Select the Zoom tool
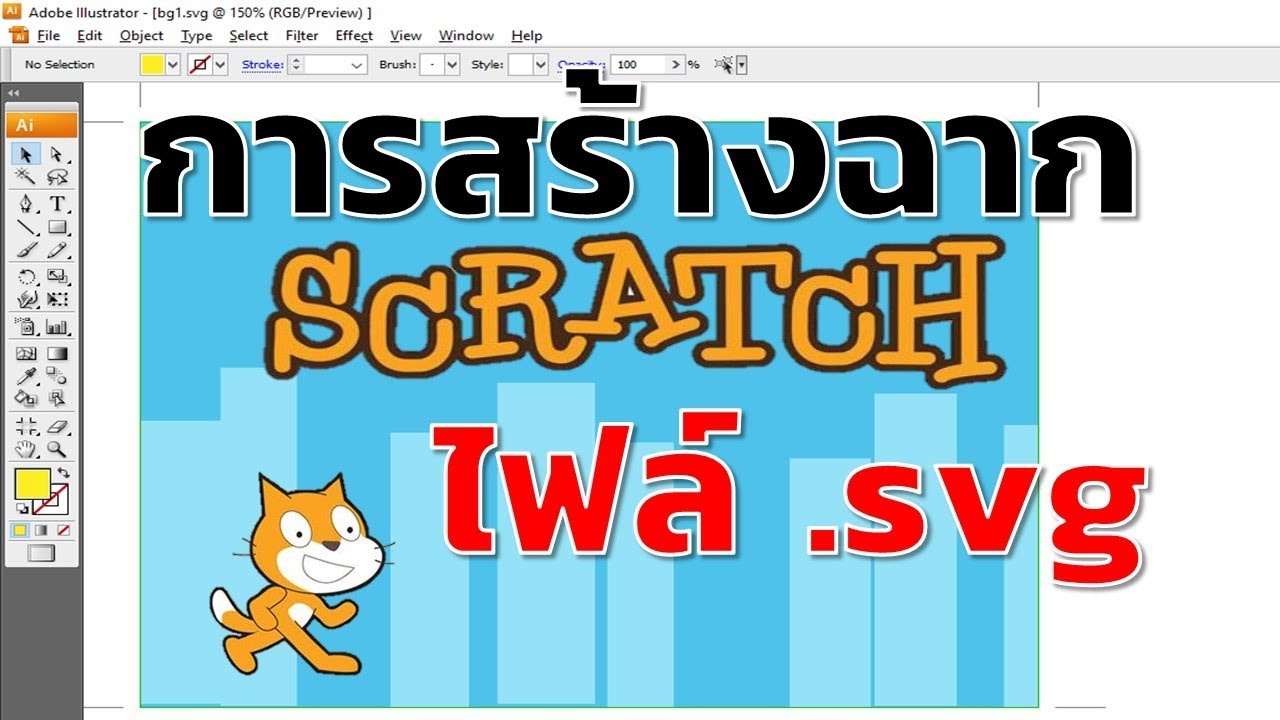 [x=57, y=449]
